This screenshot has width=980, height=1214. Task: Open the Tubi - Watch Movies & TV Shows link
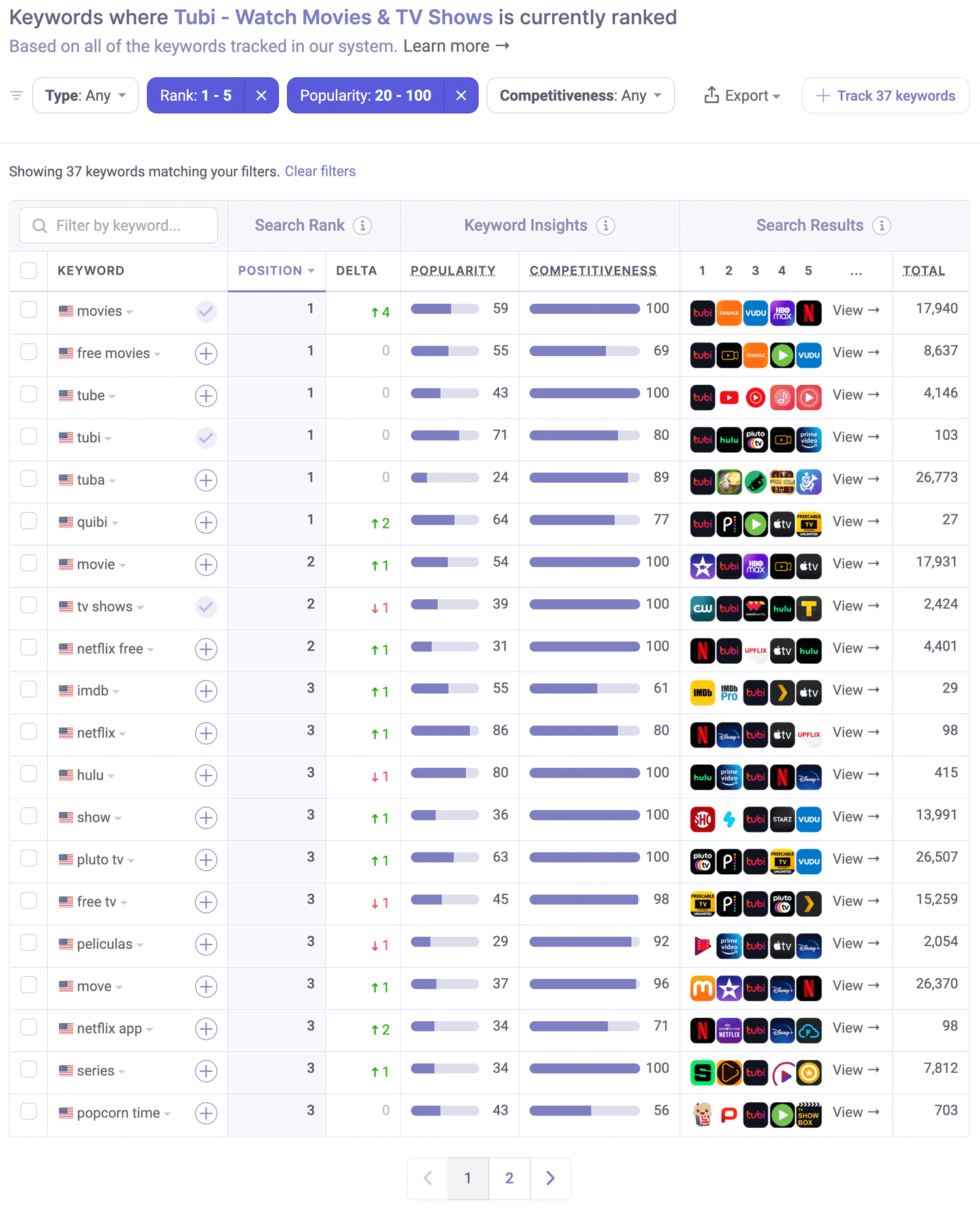[333, 17]
